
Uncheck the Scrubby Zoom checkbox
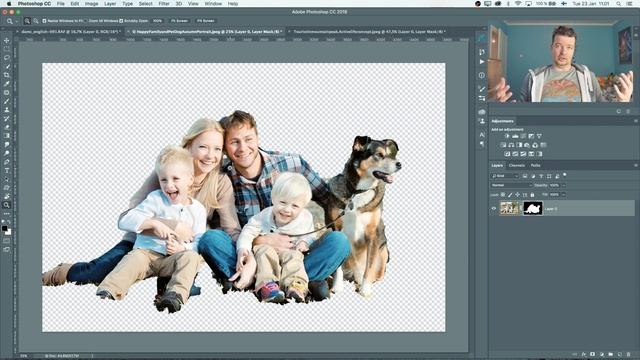tap(121, 21)
